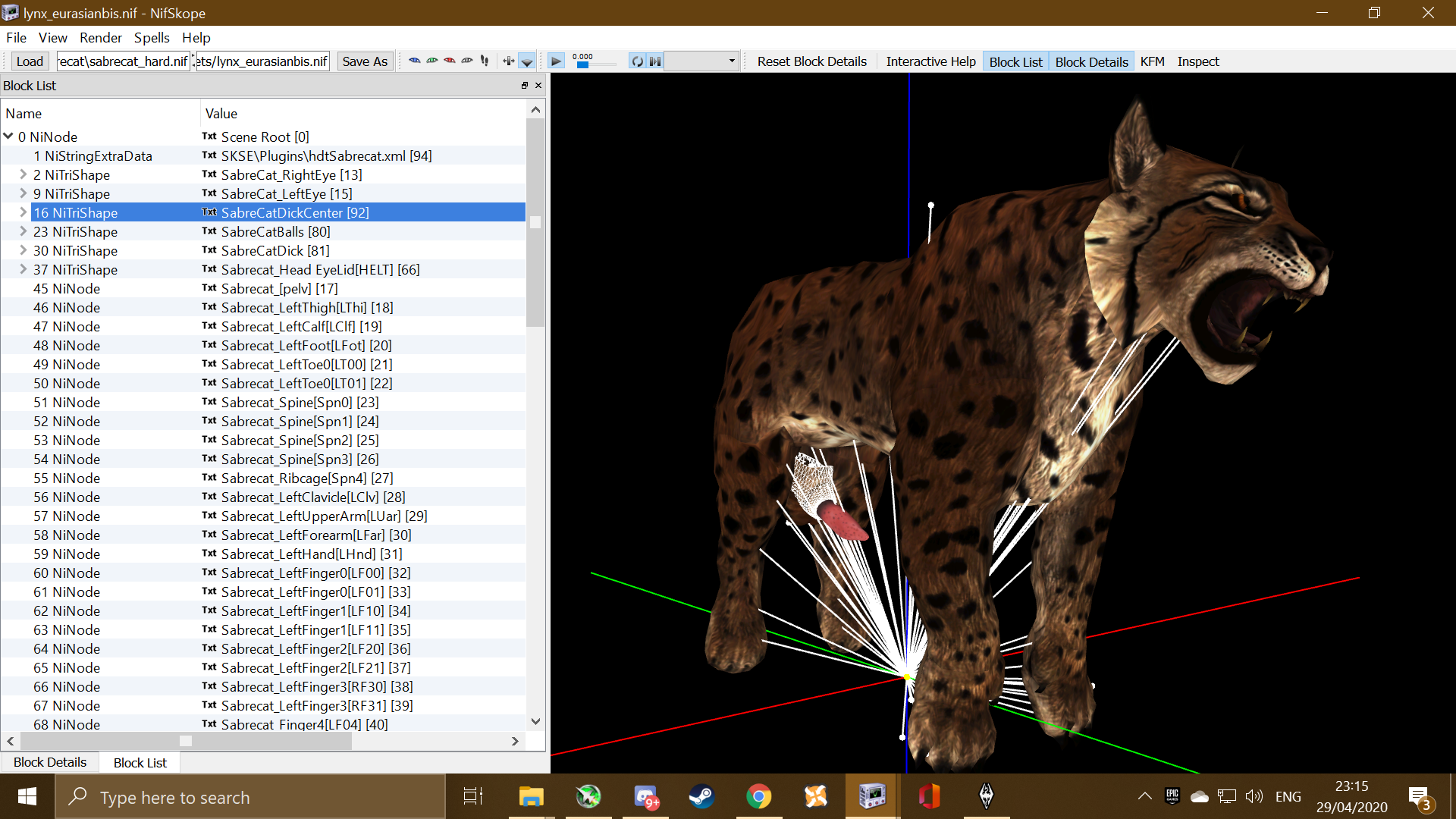Click the Load button
This screenshot has width=1456, height=819.
click(x=30, y=61)
